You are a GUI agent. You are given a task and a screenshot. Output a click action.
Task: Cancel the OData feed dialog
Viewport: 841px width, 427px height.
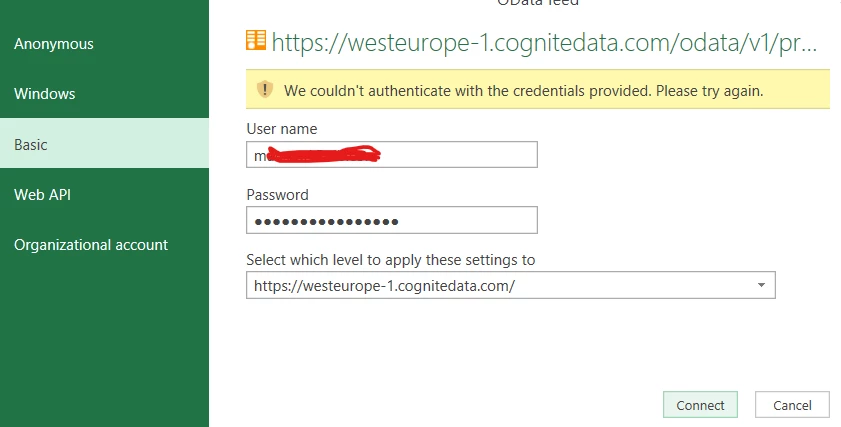pos(792,405)
